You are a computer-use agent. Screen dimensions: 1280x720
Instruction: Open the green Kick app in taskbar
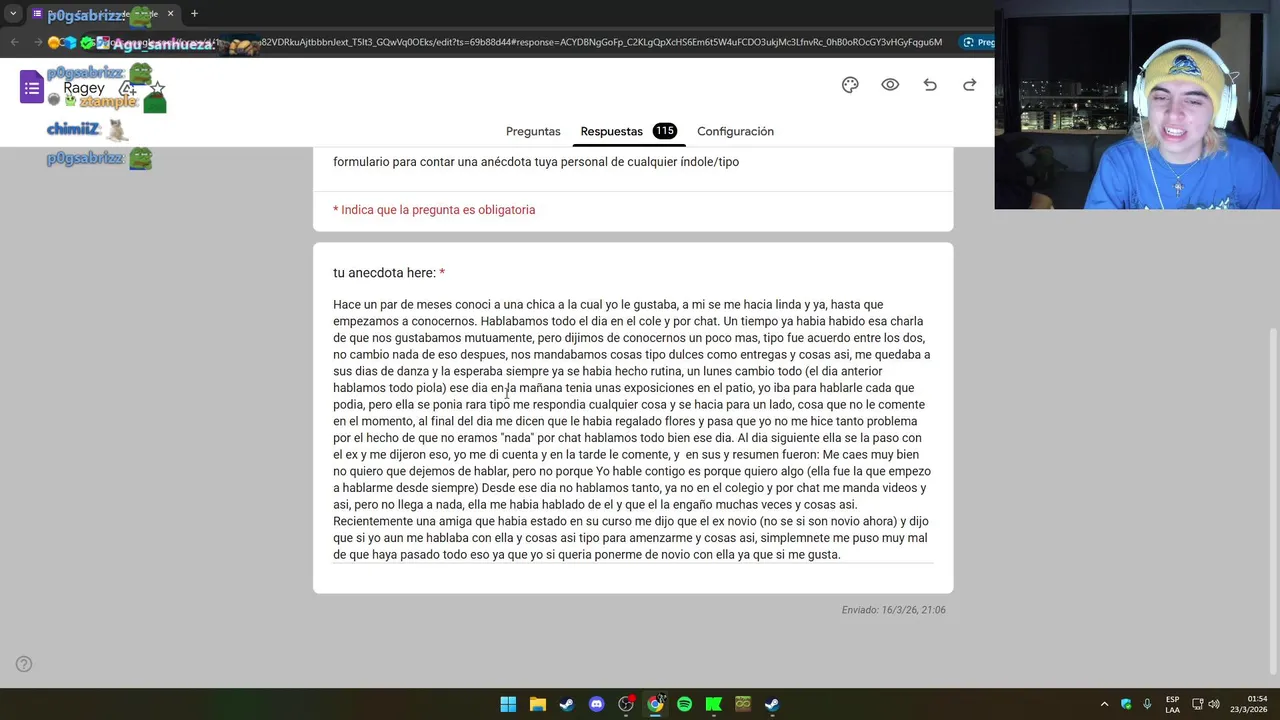coord(714,704)
